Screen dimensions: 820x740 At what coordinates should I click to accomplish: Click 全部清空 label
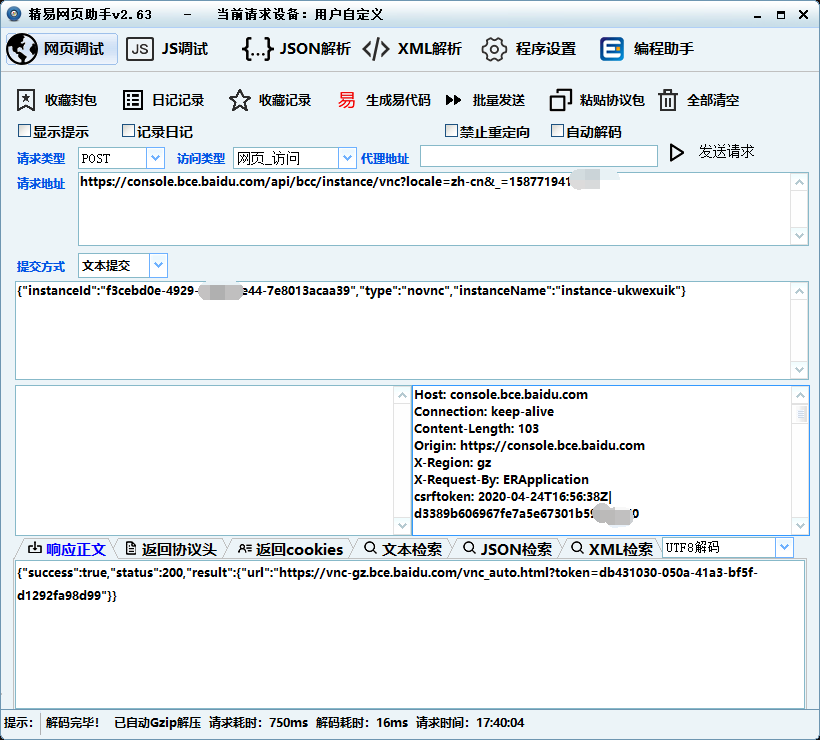(x=713, y=100)
